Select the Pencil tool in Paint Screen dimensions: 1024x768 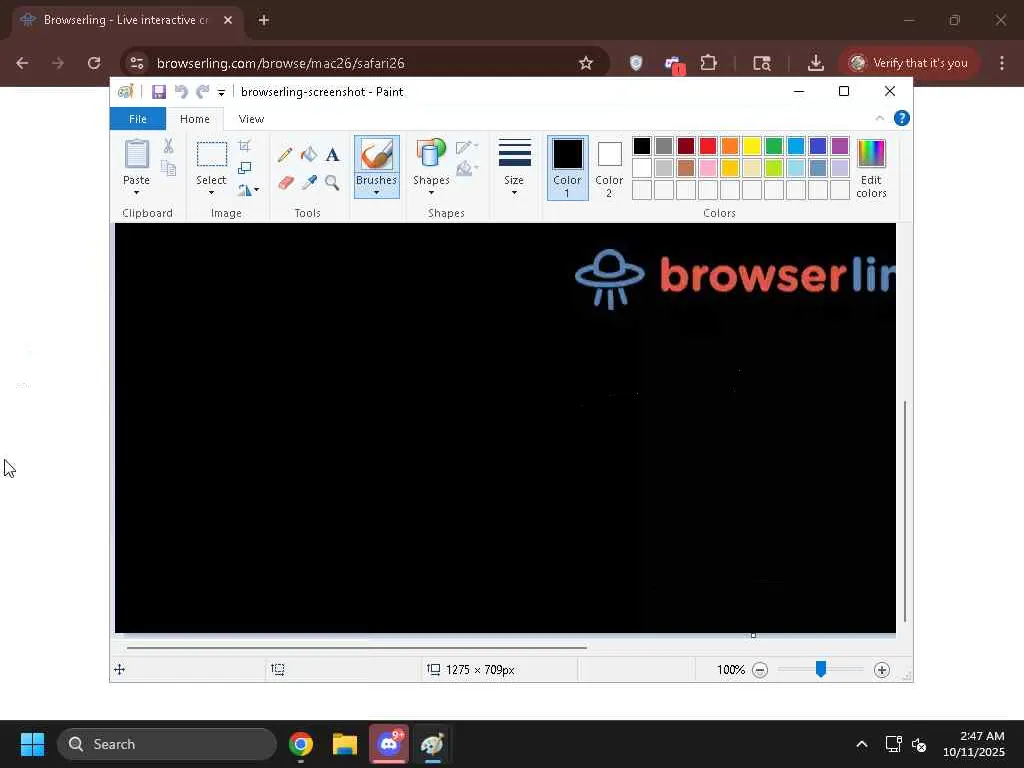(285, 155)
